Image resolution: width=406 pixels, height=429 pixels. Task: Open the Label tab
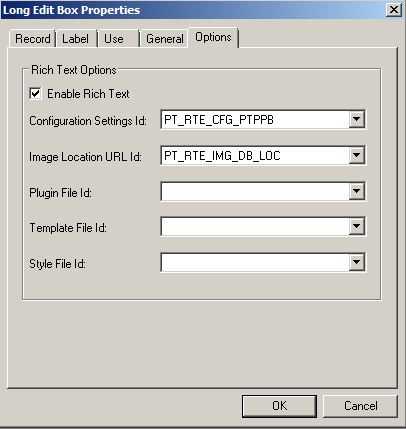point(76,39)
